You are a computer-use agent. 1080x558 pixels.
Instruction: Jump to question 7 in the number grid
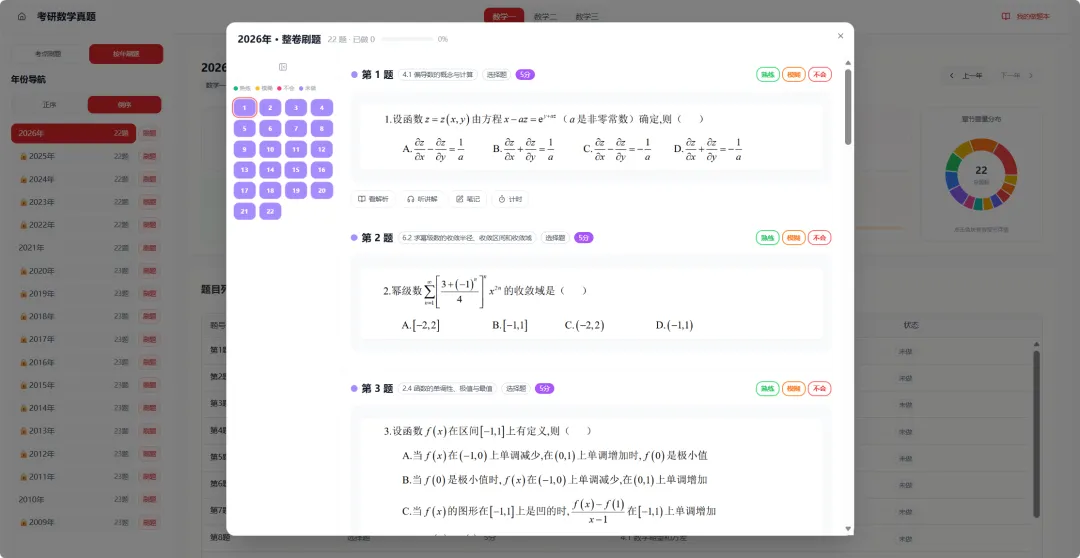tap(296, 128)
